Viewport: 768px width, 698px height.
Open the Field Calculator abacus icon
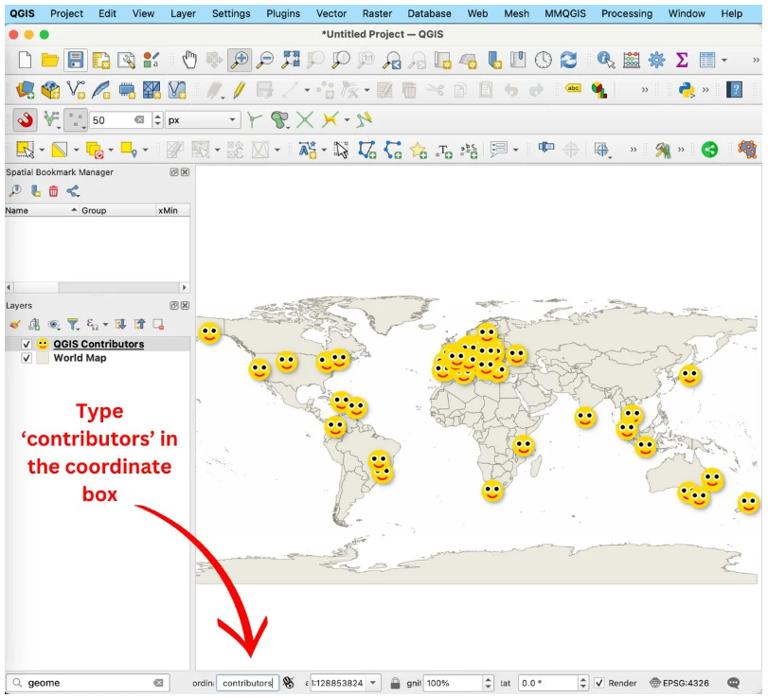[631, 60]
